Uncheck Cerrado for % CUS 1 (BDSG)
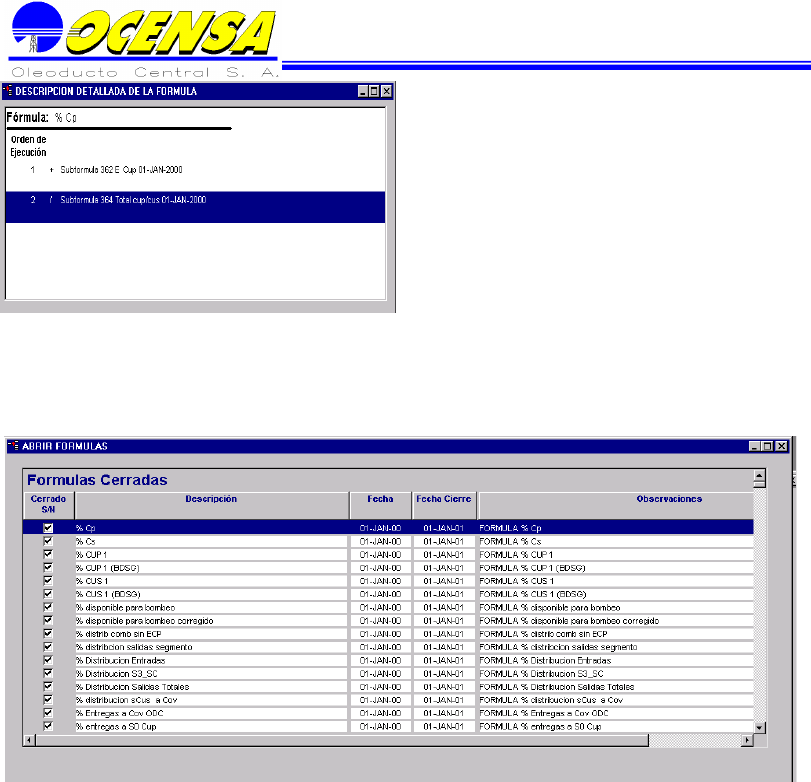811x782 pixels. 48,594
